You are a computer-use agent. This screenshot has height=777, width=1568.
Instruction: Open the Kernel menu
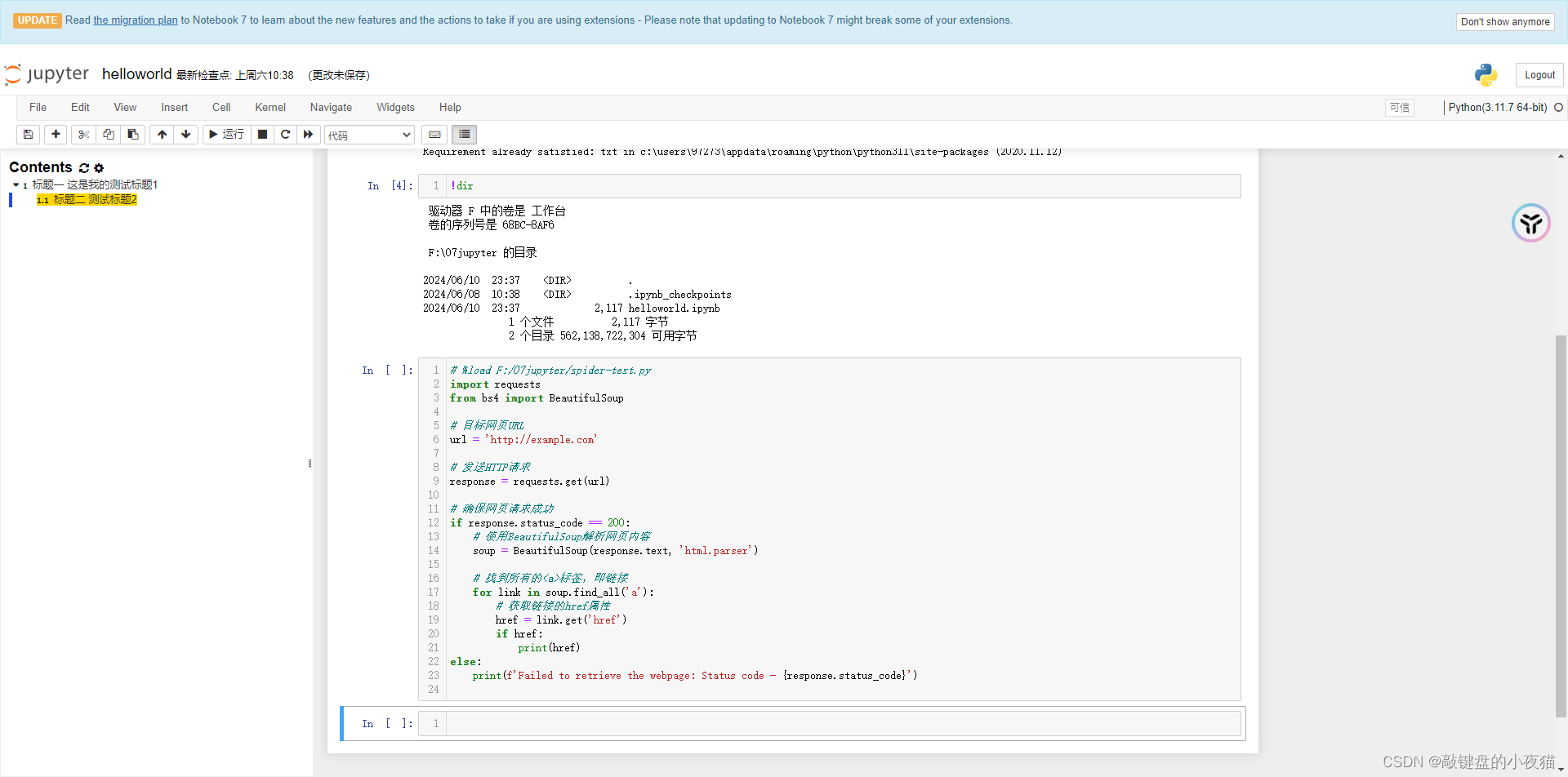point(270,108)
